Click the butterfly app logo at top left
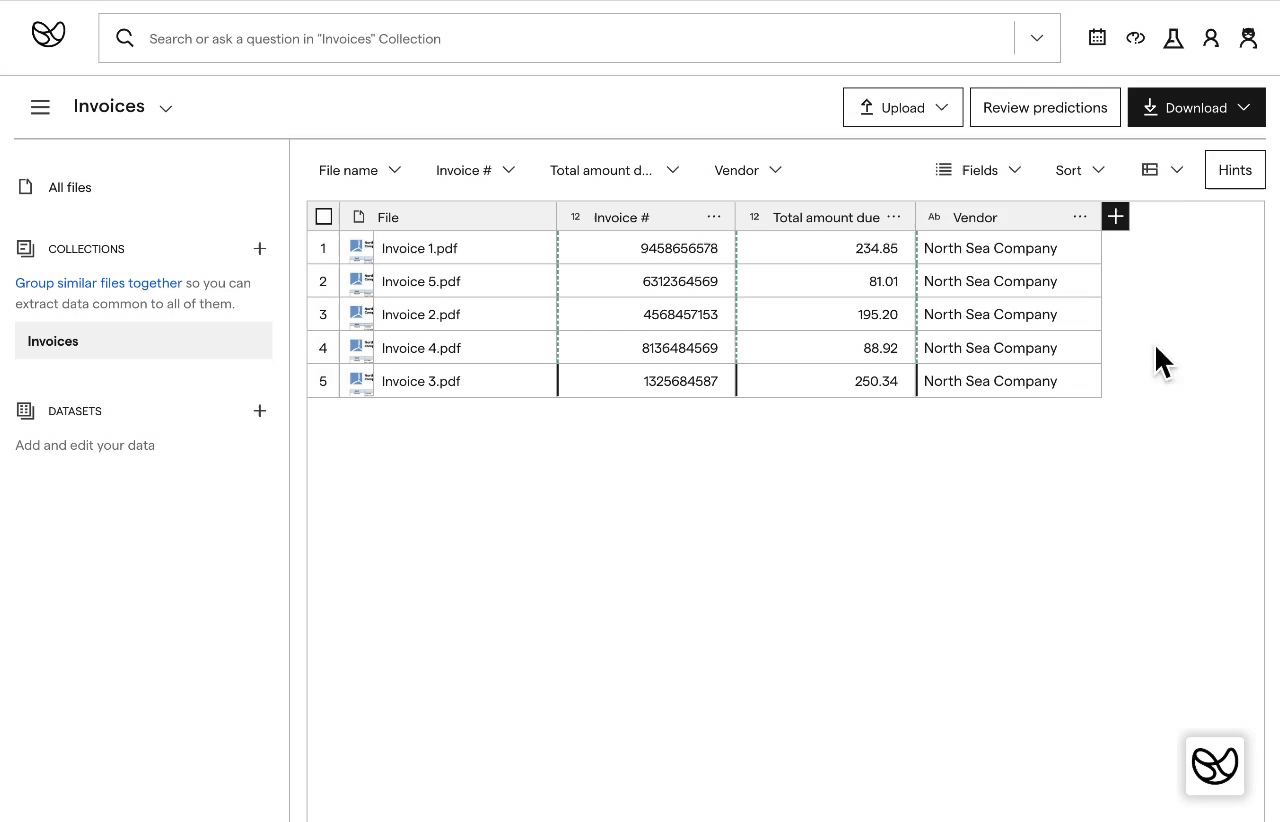The width and height of the screenshot is (1280, 822). click(48, 35)
